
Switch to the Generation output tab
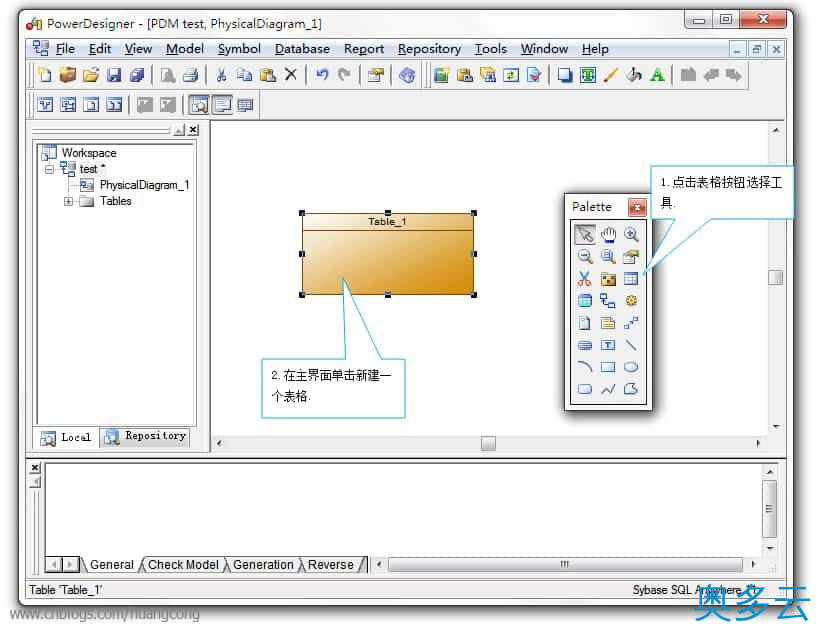263,564
